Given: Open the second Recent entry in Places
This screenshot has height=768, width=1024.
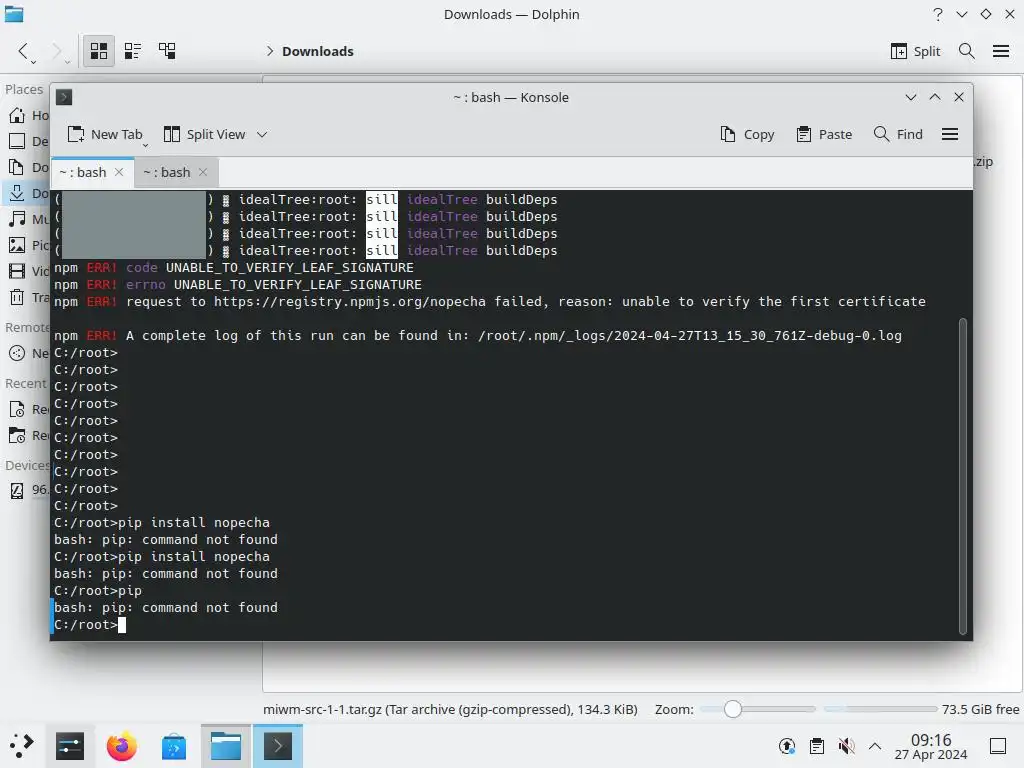Looking at the screenshot, I should pyautogui.click(x=29, y=436).
